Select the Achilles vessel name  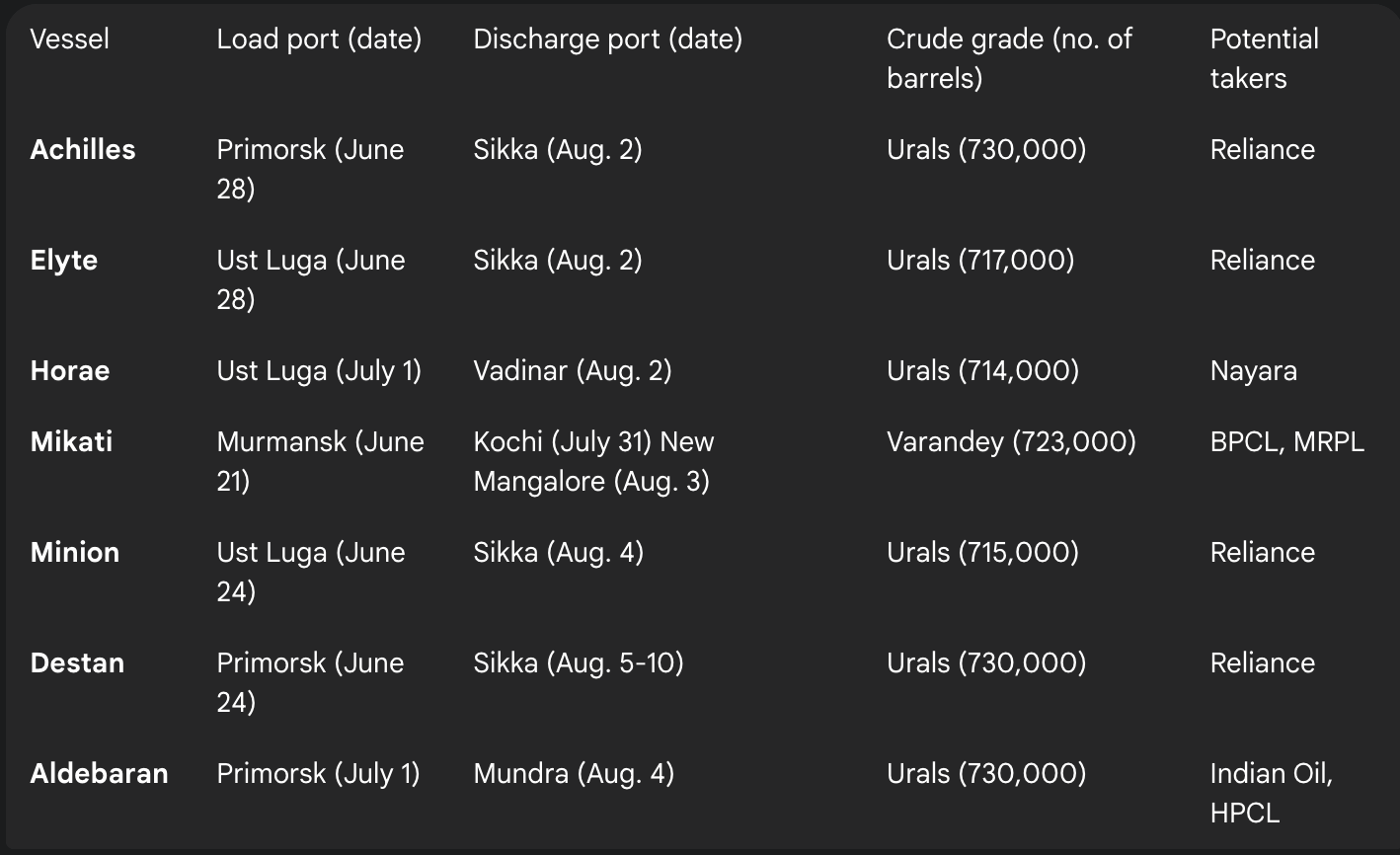point(83,150)
